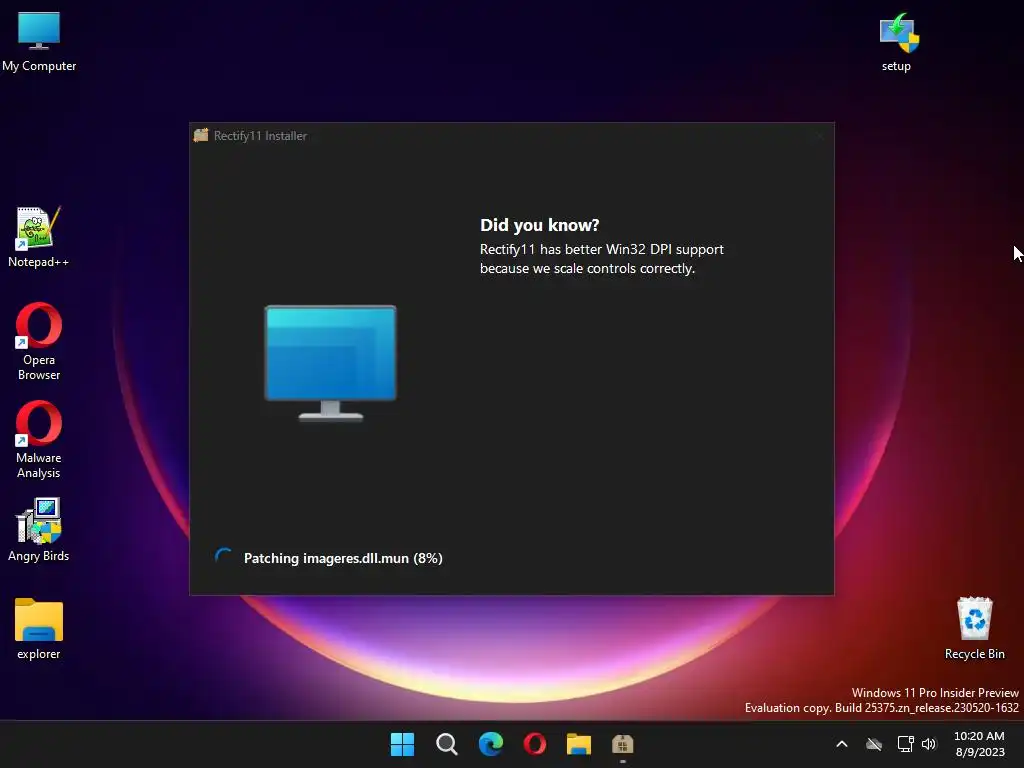Click the monitor illustration in installer

(x=330, y=363)
